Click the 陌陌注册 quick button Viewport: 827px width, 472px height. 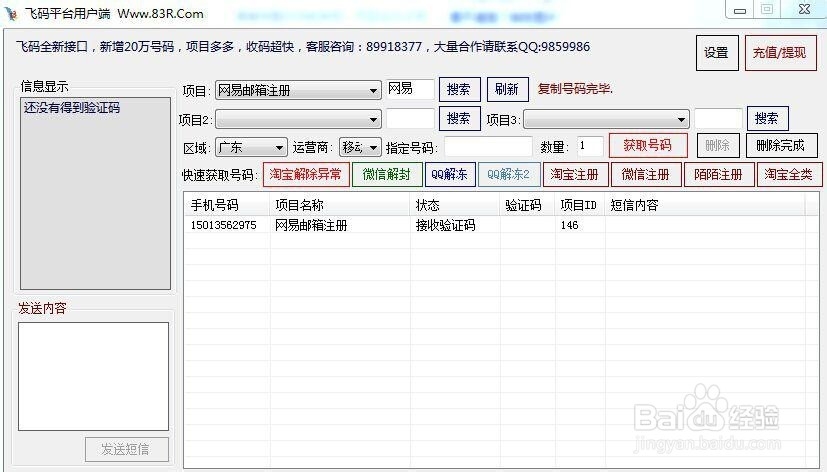tap(719, 175)
